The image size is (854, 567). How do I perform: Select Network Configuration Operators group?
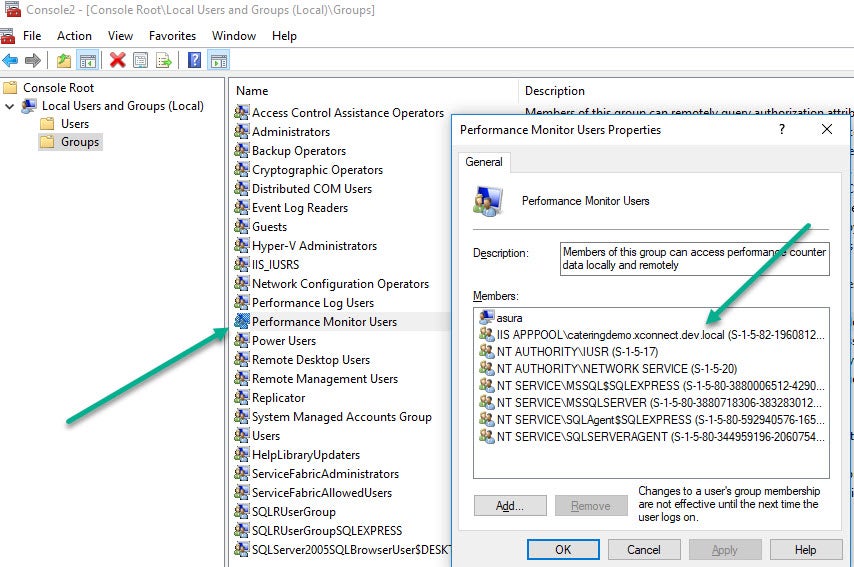(340, 283)
